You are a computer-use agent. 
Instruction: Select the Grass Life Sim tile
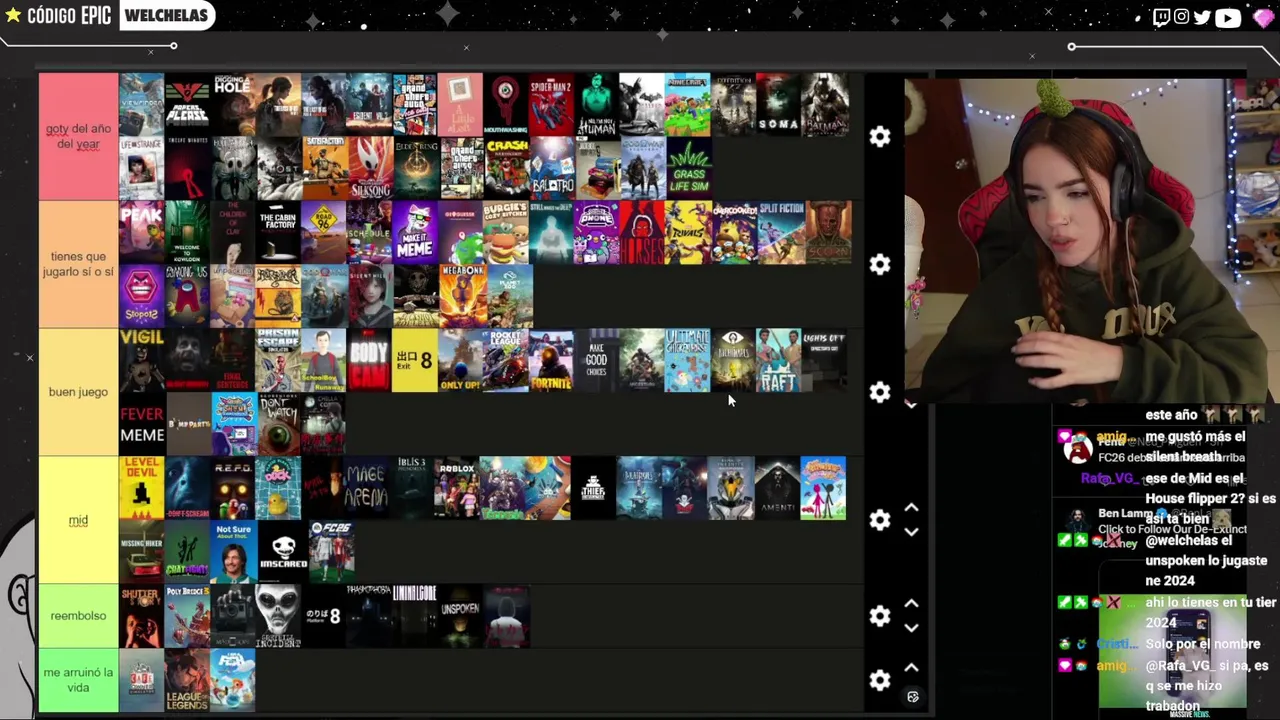688,168
